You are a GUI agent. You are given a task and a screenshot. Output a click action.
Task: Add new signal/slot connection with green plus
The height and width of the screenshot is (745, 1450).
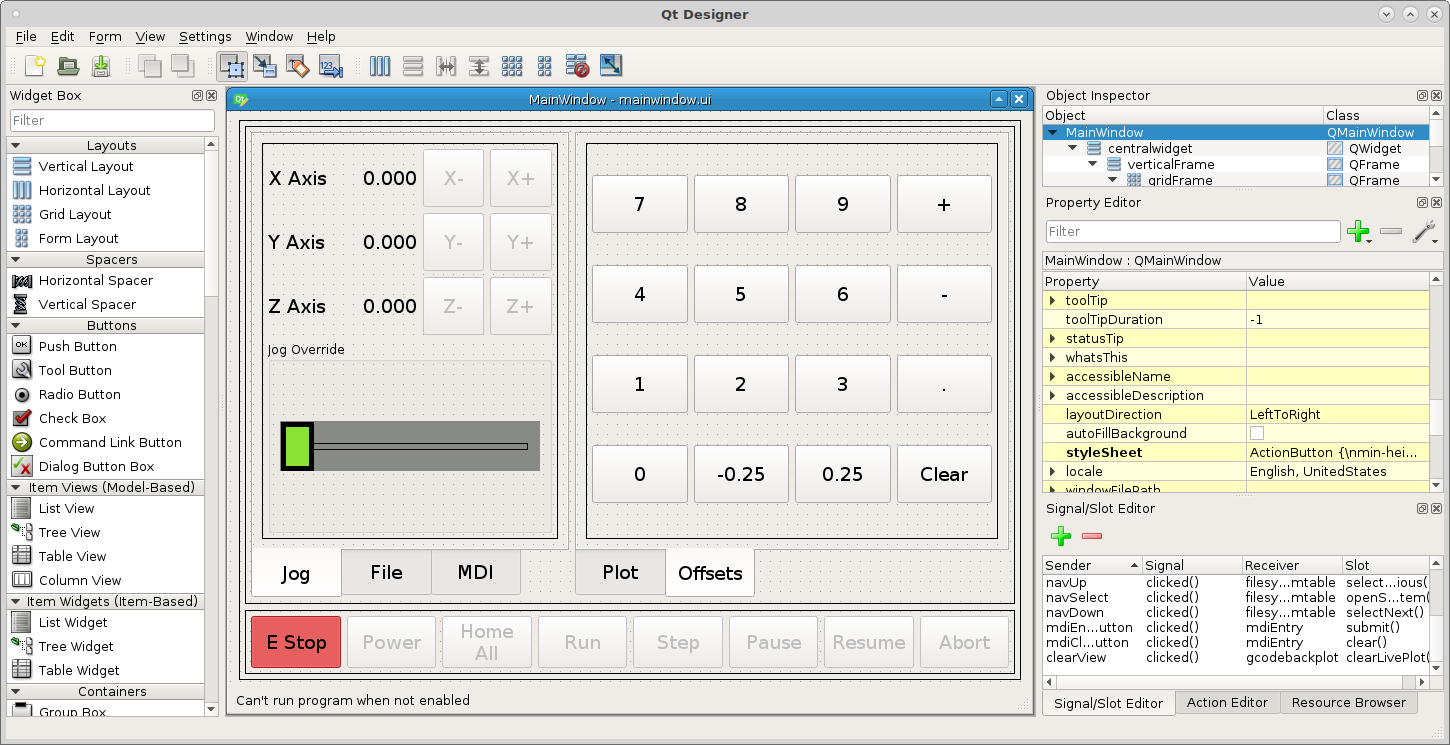(x=1061, y=536)
